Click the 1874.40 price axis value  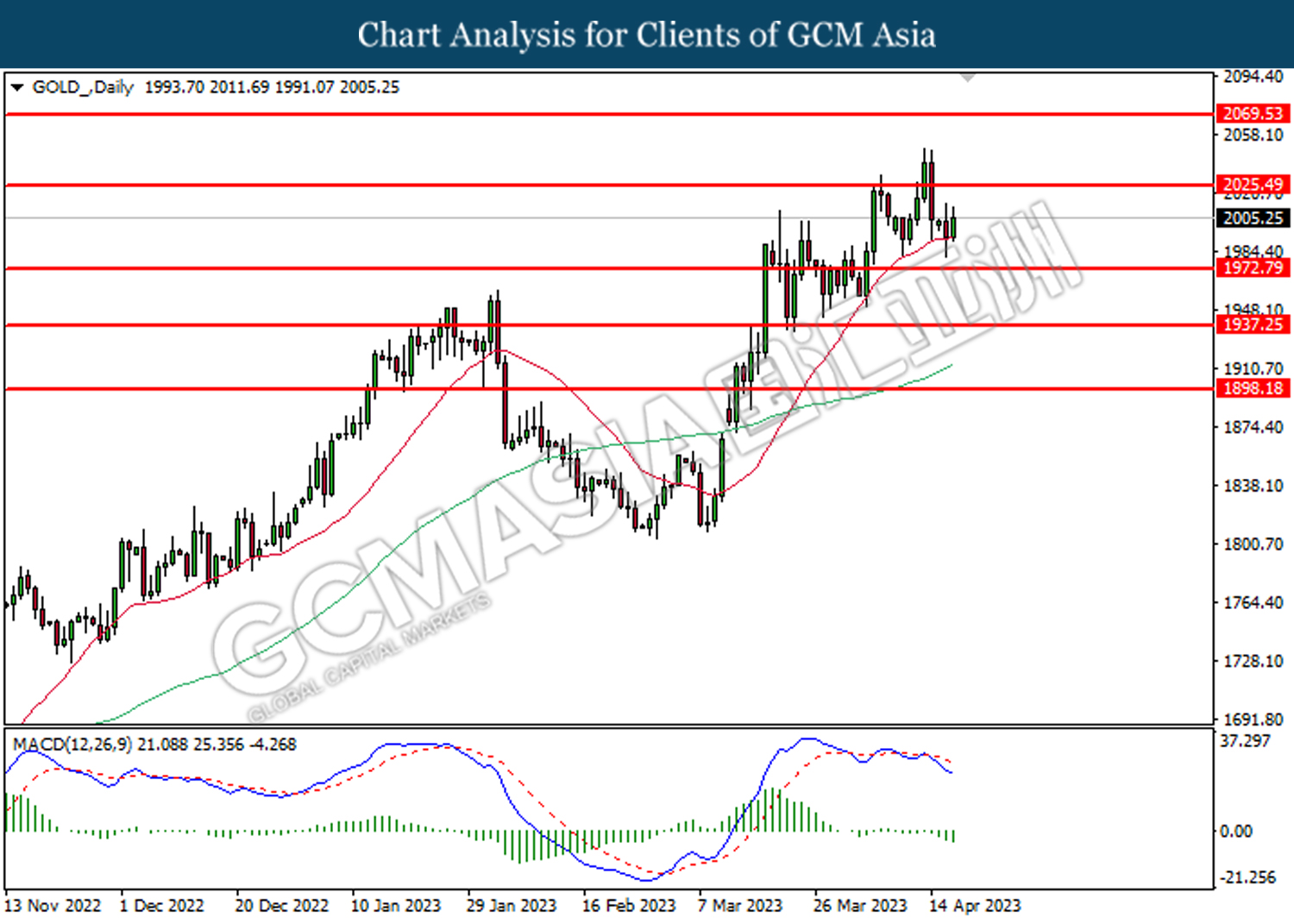click(x=1253, y=427)
